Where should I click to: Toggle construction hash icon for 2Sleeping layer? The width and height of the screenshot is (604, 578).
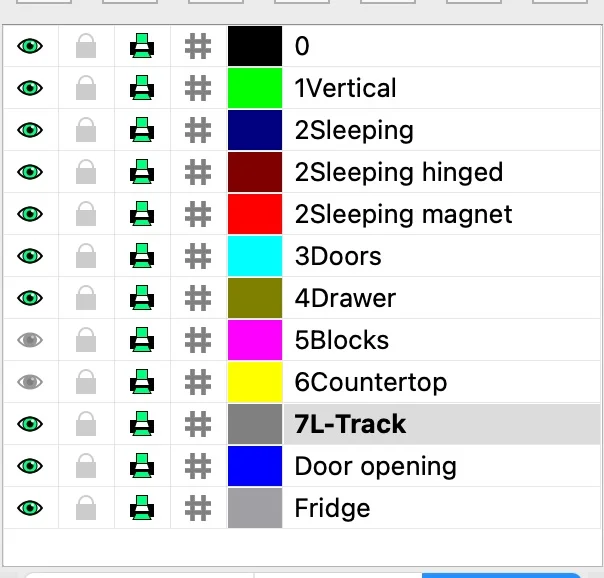coord(199,131)
